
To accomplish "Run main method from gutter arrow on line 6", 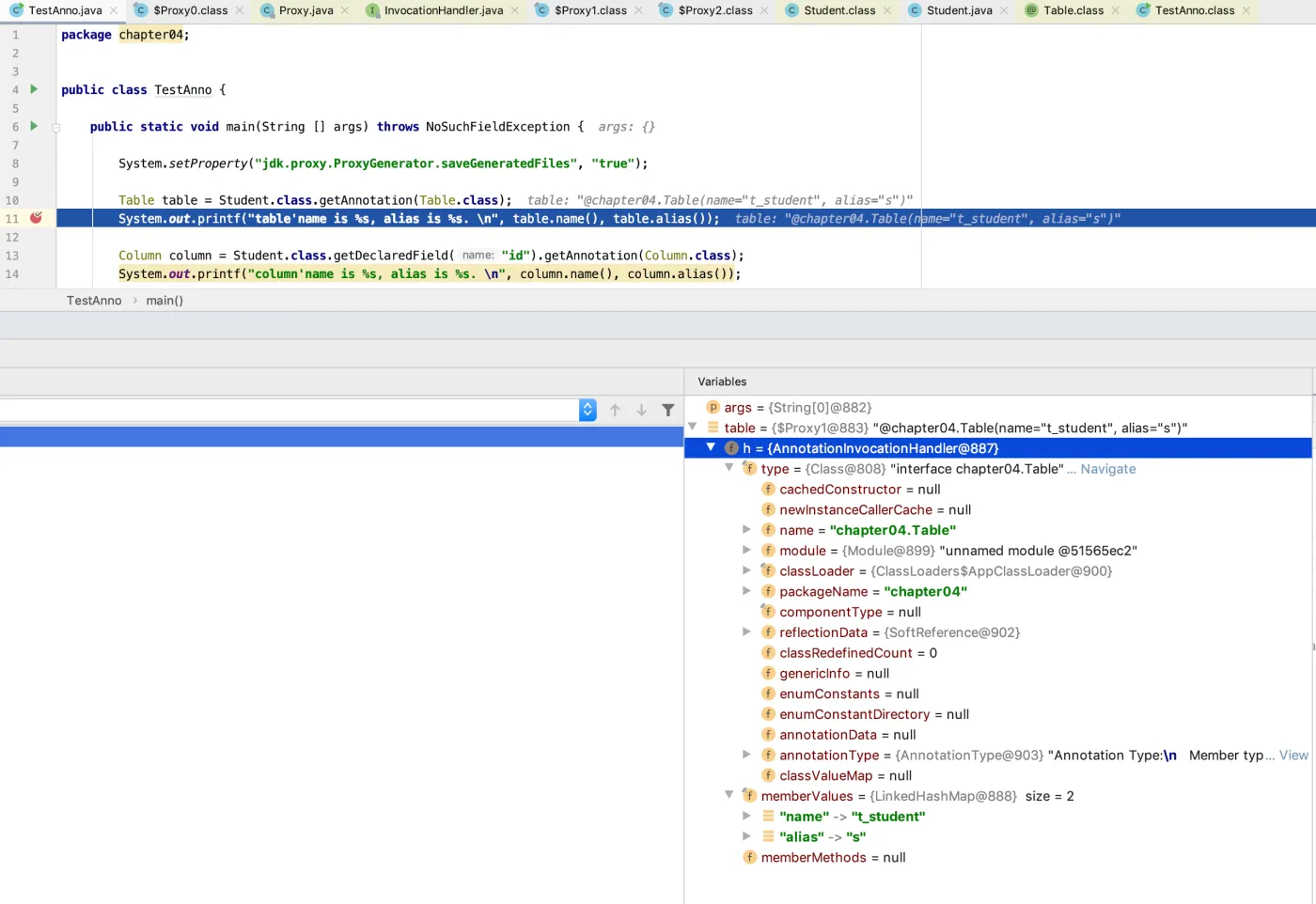I will [34, 126].
